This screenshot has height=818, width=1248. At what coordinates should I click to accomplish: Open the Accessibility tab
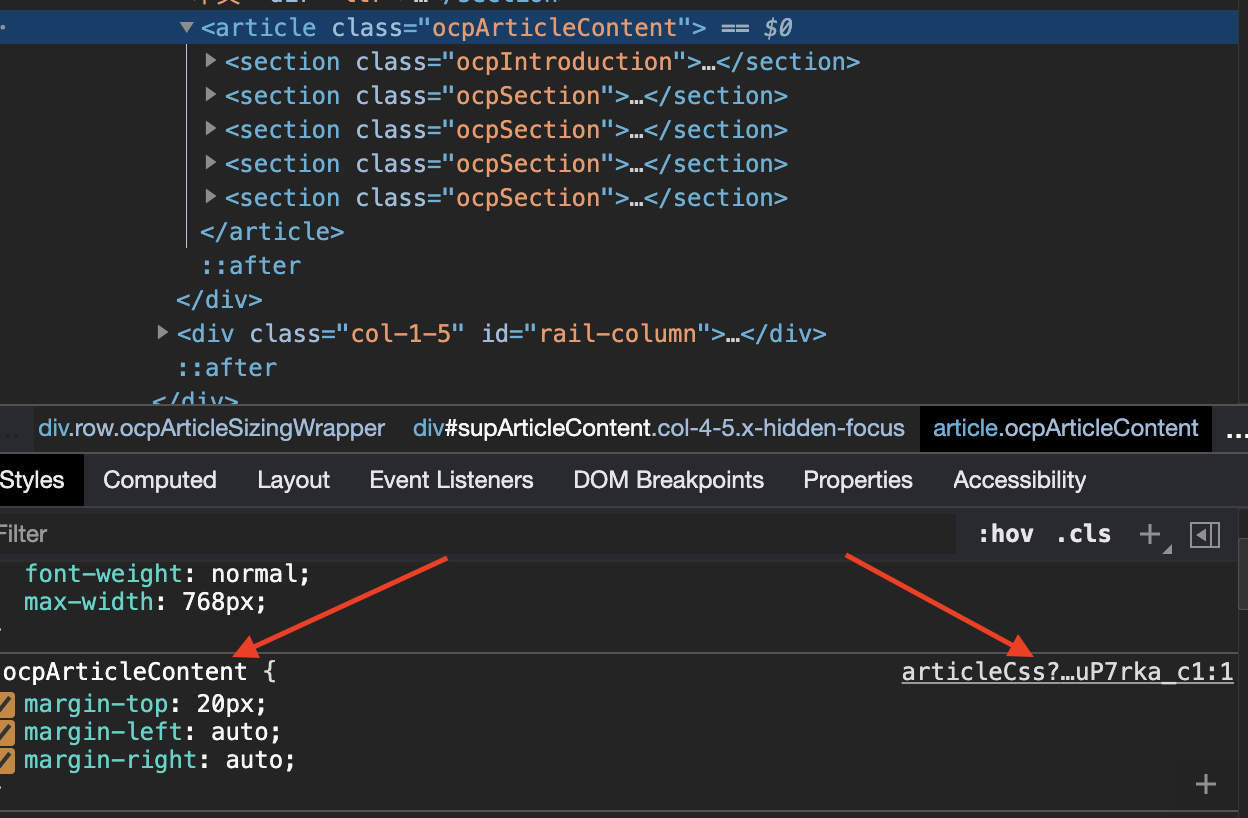click(x=1019, y=480)
